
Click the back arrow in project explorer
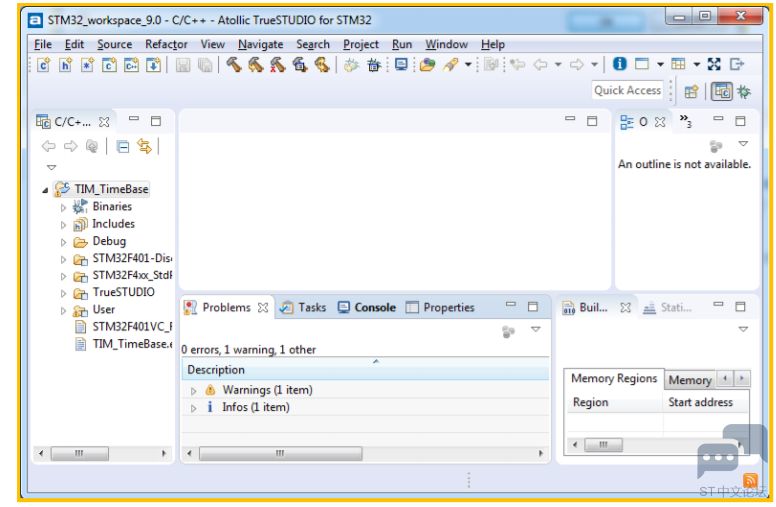[x=48, y=146]
